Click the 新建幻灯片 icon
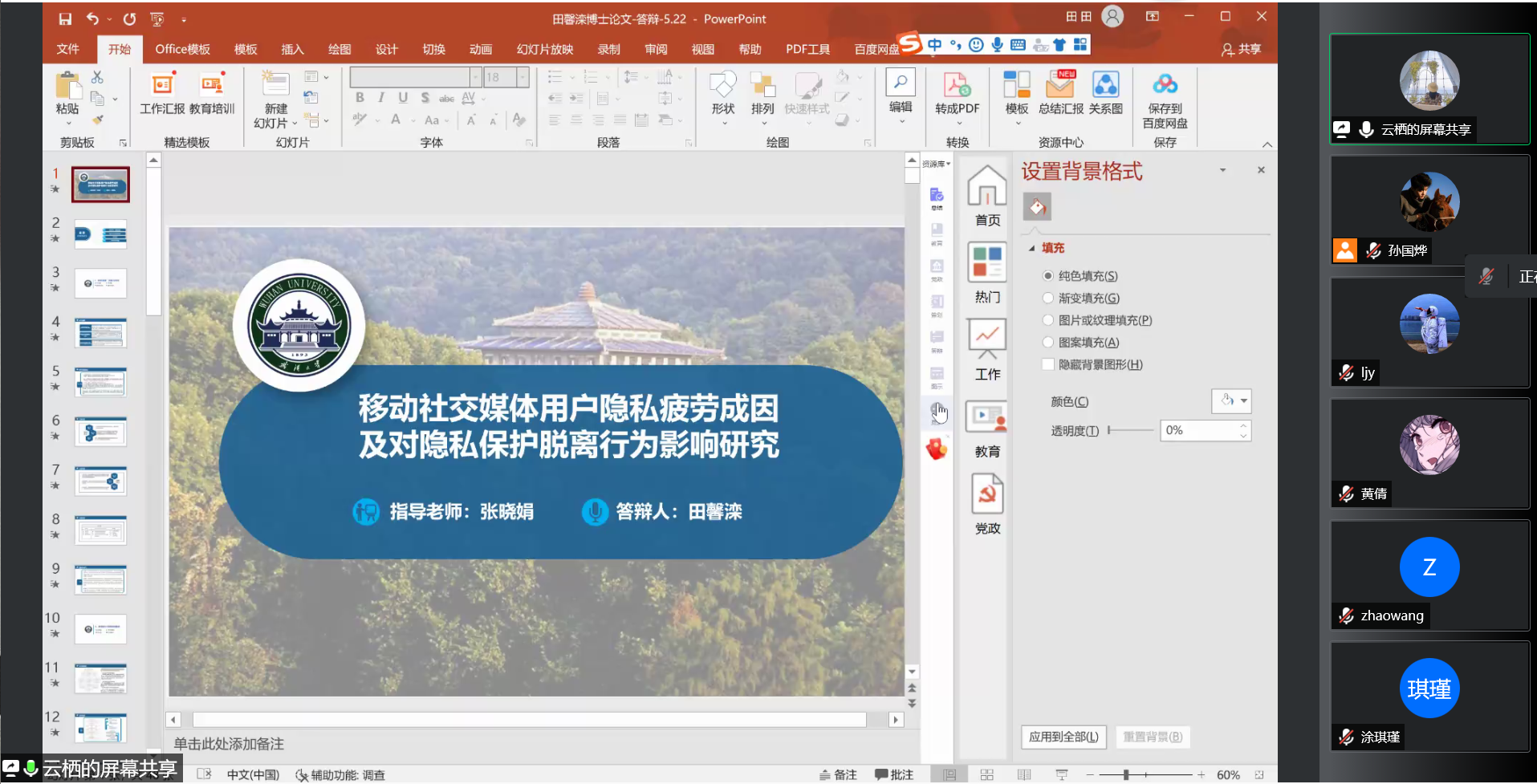Image resolution: width=1537 pixels, height=784 pixels. (x=275, y=84)
